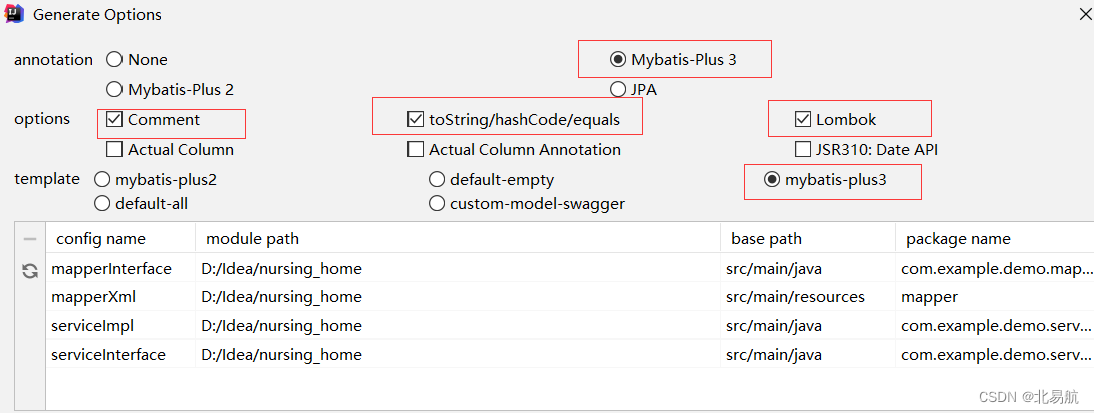Close the Generate Options dialog

(x=1085, y=15)
